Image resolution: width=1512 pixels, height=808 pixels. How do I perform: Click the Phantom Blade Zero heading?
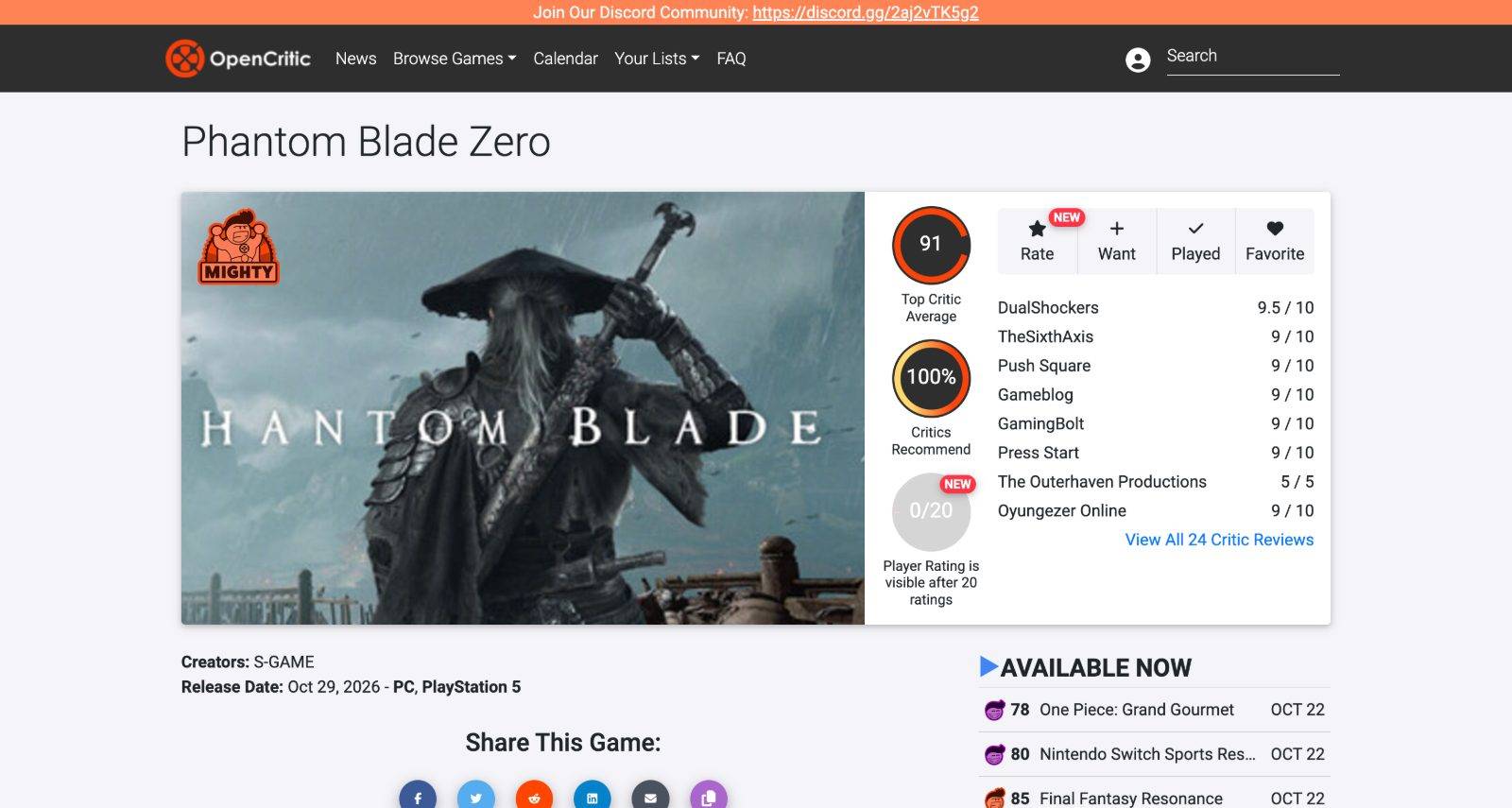click(366, 142)
